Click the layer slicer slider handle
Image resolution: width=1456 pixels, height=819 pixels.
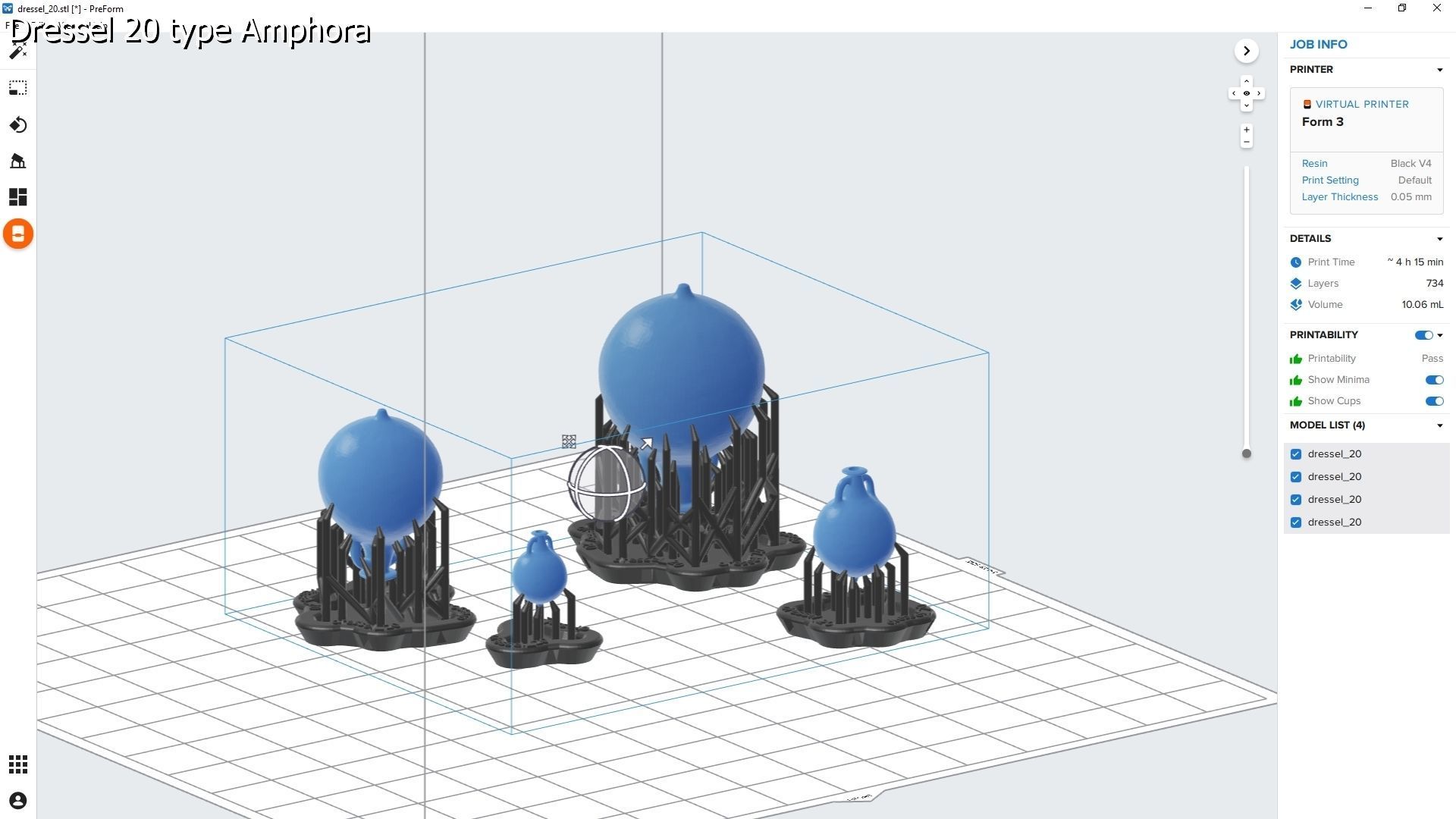click(x=1246, y=454)
